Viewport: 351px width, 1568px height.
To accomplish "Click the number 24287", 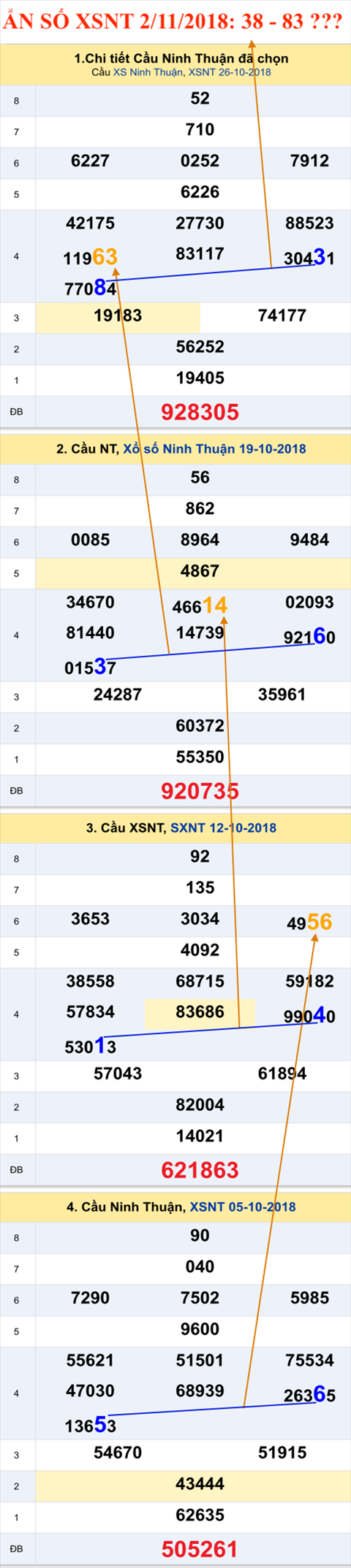I will tap(118, 695).
